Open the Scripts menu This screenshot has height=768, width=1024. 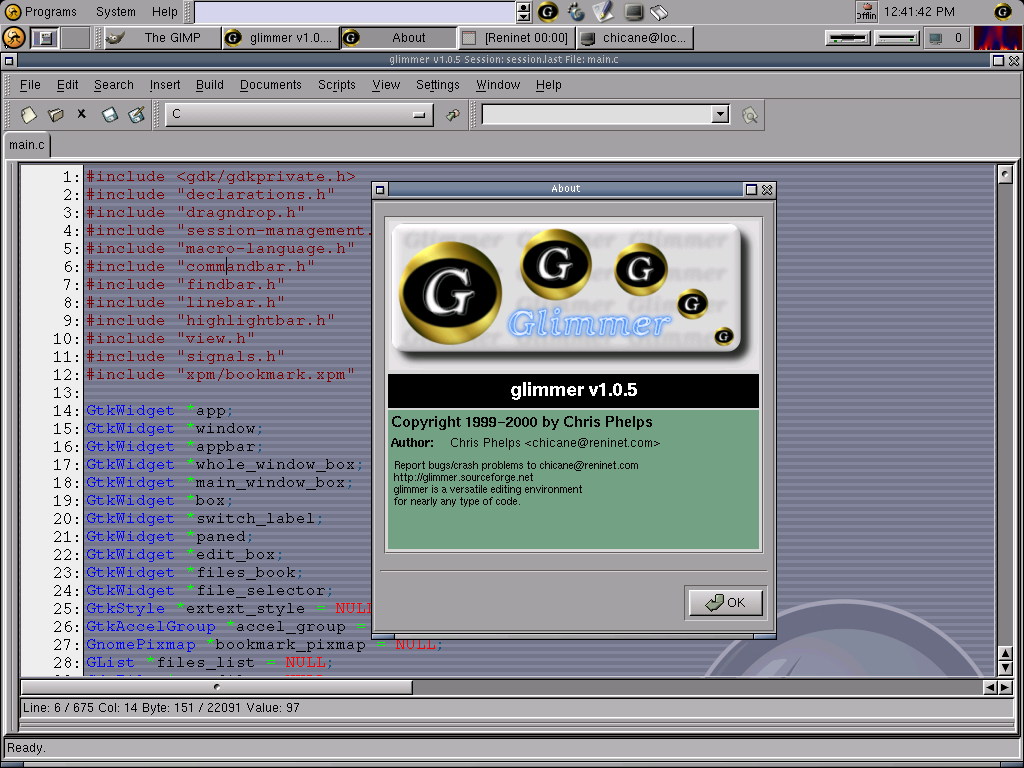click(x=336, y=85)
